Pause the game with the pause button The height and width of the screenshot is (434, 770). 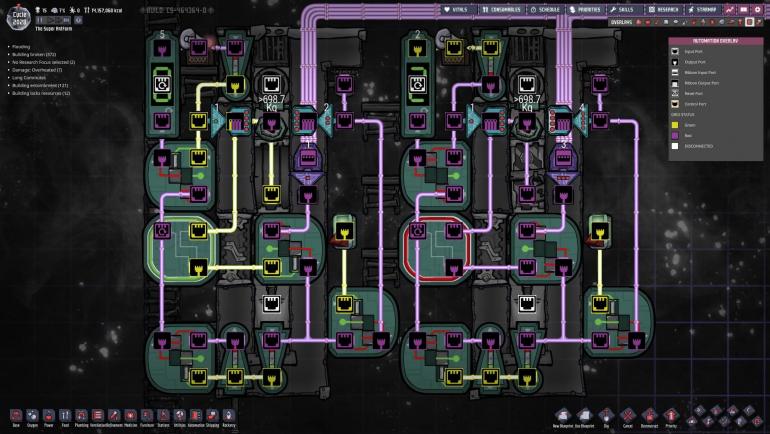40,20
